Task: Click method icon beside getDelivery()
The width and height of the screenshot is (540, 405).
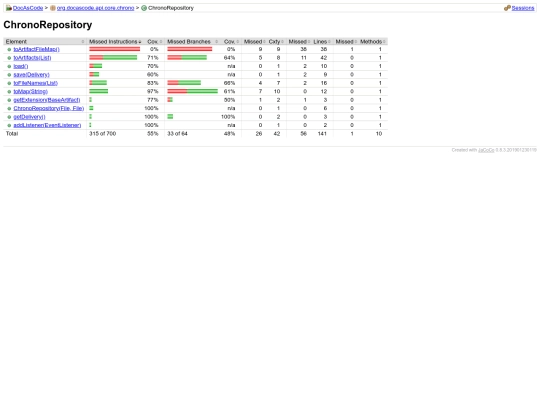Action: pyautogui.click(x=9, y=117)
